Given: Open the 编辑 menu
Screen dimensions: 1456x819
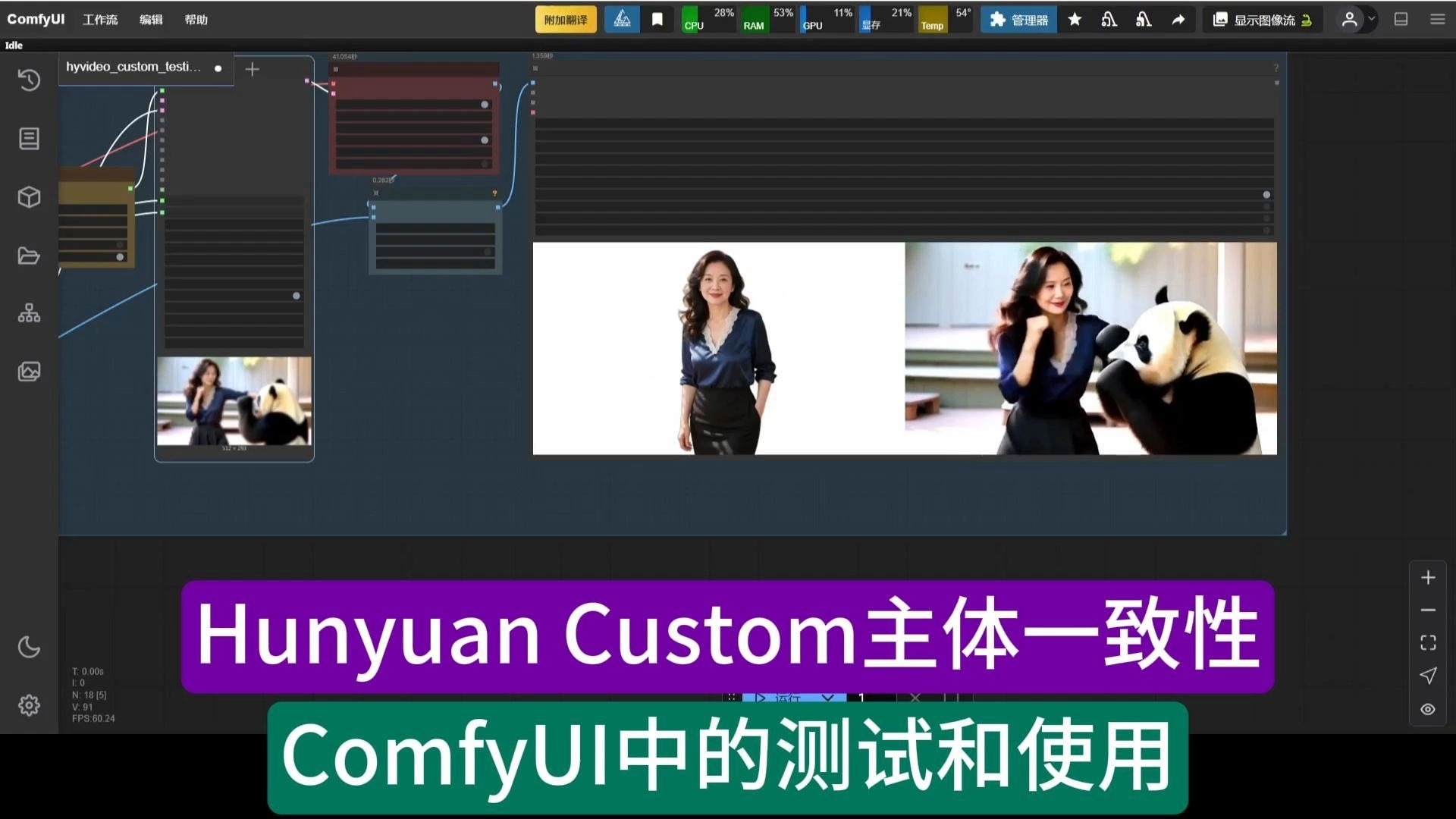Looking at the screenshot, I should pyautogui.click(x=151, y=20).
